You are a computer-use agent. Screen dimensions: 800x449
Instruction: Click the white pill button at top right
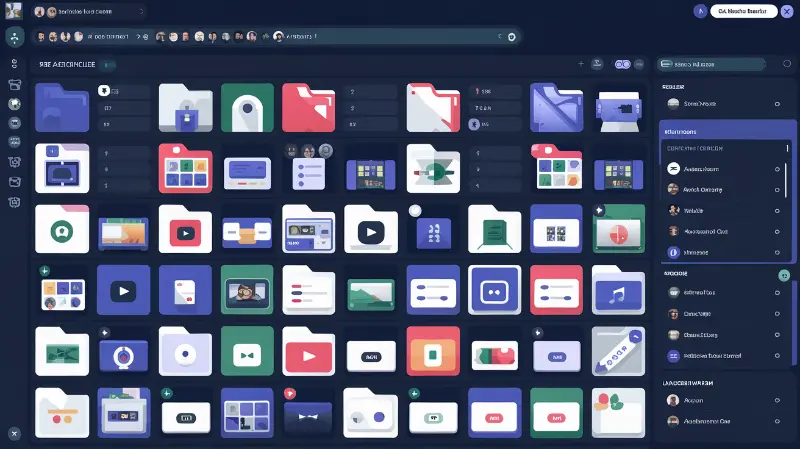coord(743,11)
